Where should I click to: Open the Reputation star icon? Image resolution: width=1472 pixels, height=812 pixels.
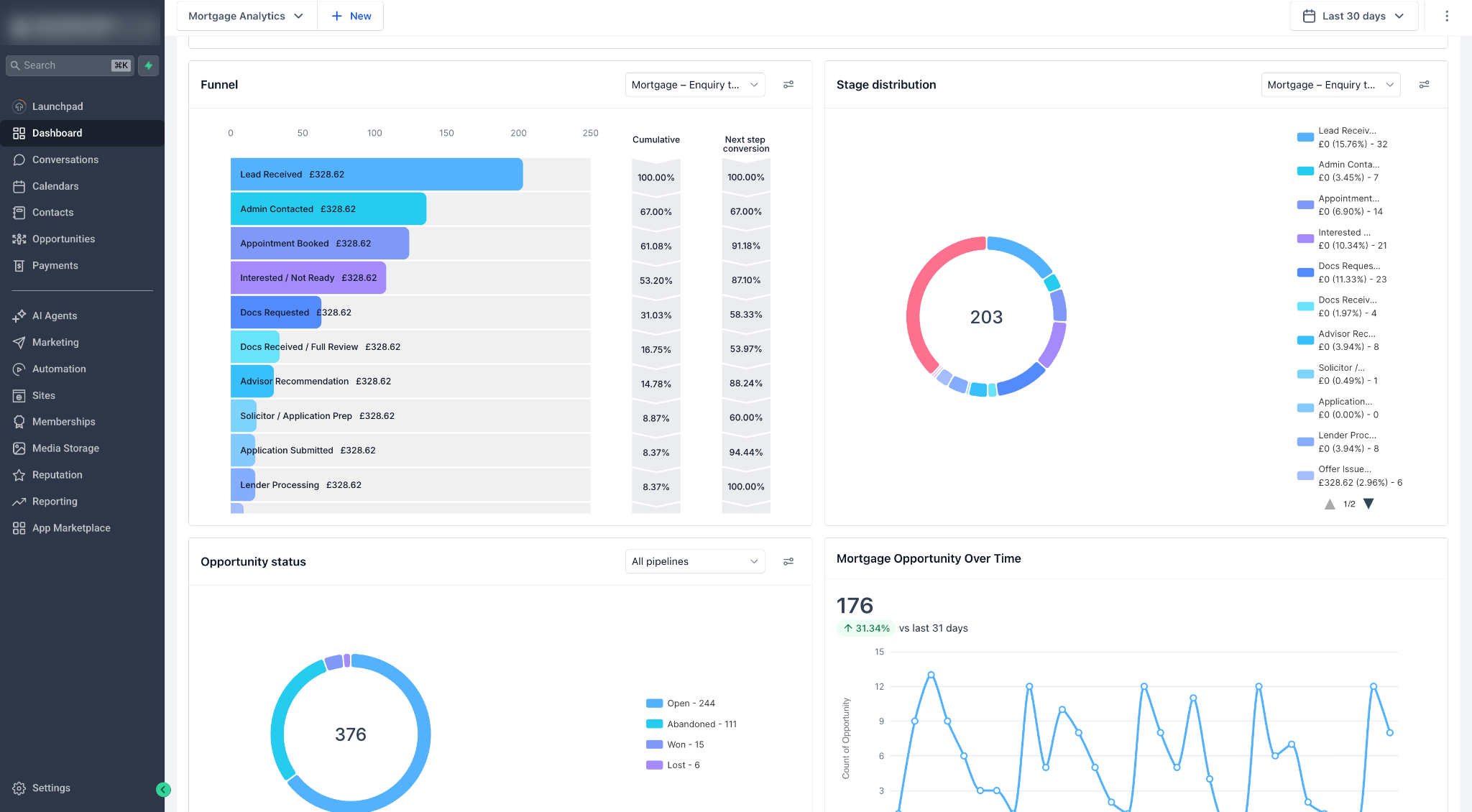pos(19,475)
